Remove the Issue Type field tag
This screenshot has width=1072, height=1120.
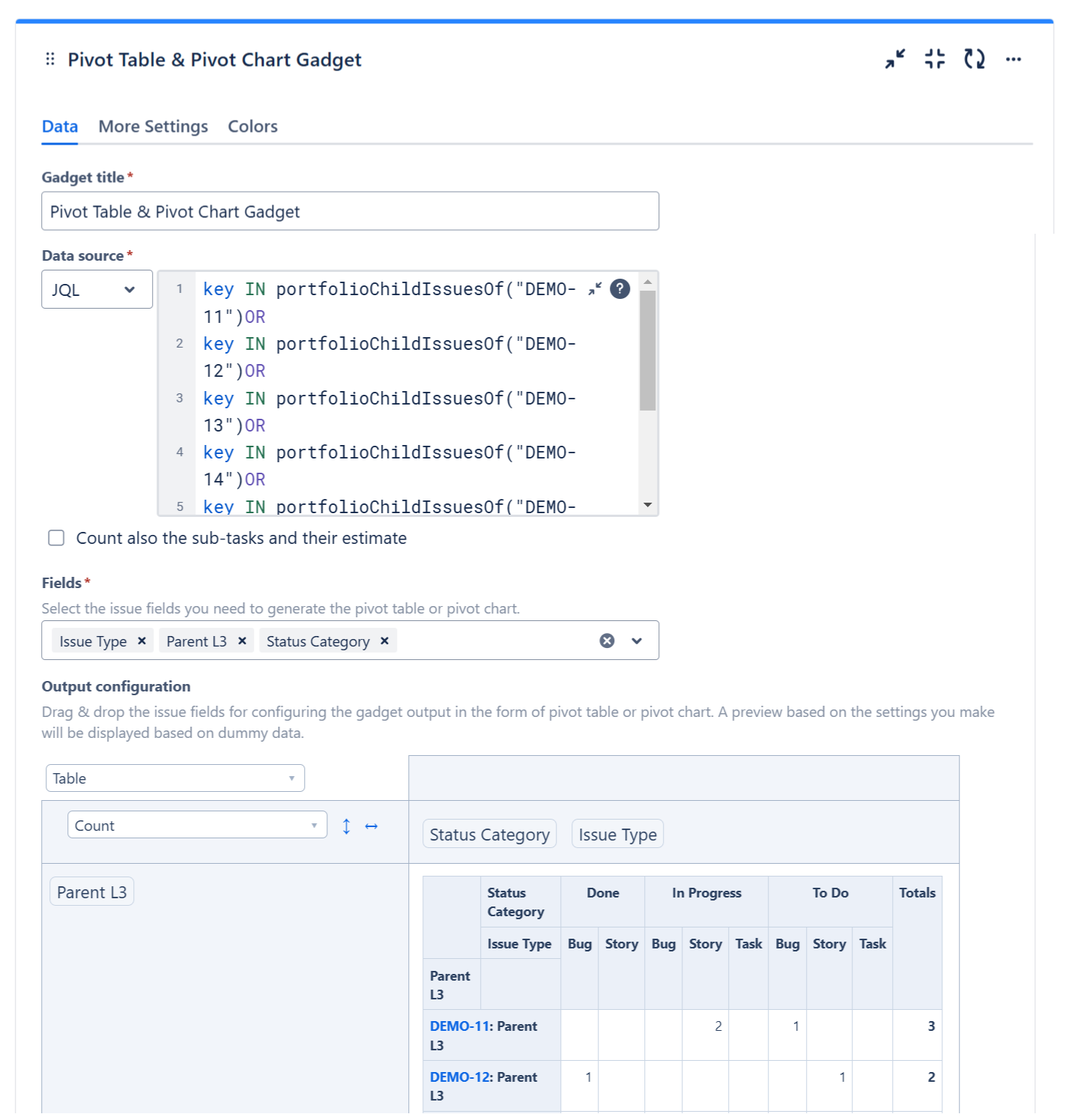pos(142,641)
